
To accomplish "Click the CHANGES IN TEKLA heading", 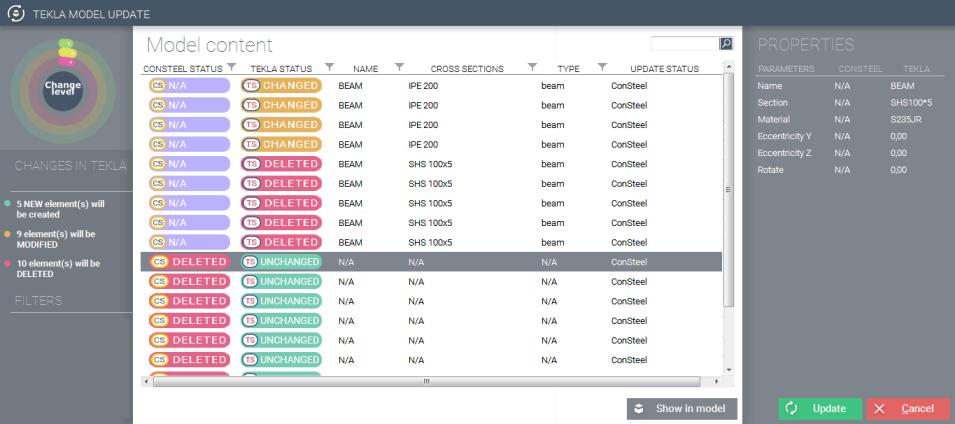I will tap(71, 166).
